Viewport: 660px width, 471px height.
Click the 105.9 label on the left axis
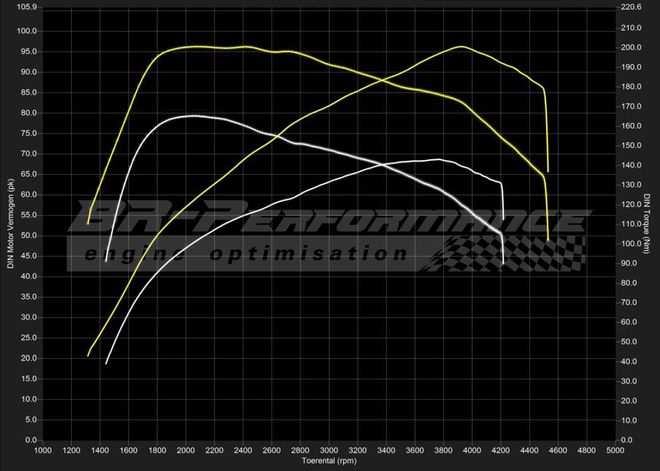click(x=27, y=7)
